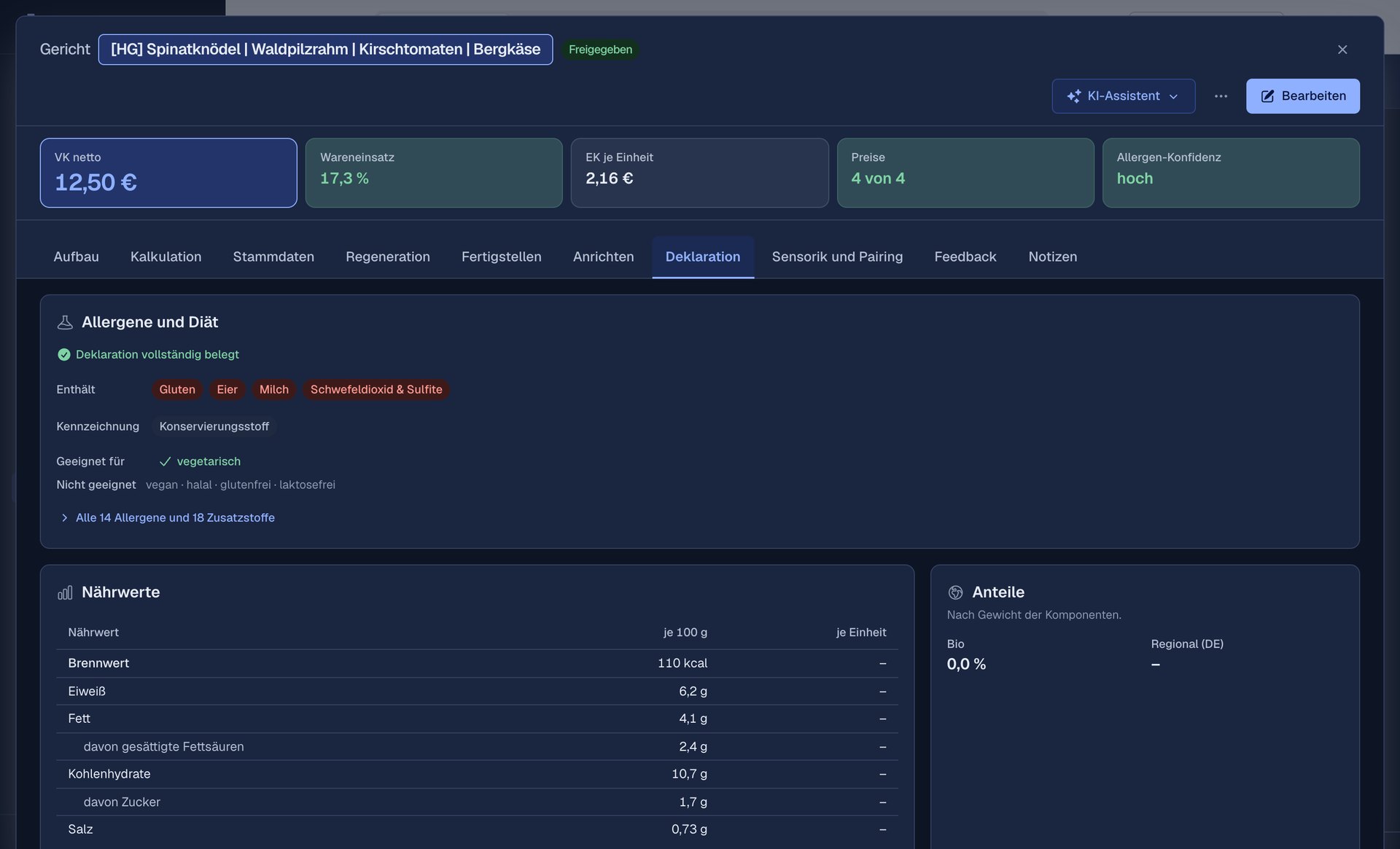
Task: Select the Preise 4 von 4 card
Action: pyautogui.click(x=965, y=173)
